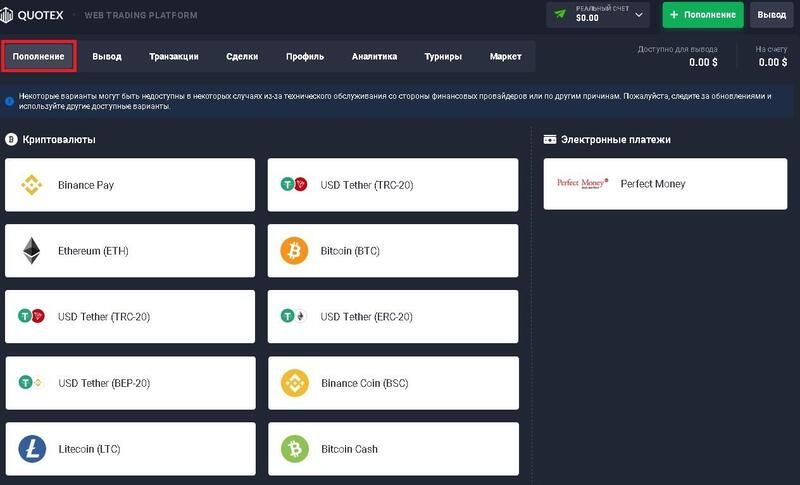Image resolution: width=800 pixels, height=485 pixels.
Task: Select the Ethereum (ETH) diamond icon
Action: tap(32, 250)
